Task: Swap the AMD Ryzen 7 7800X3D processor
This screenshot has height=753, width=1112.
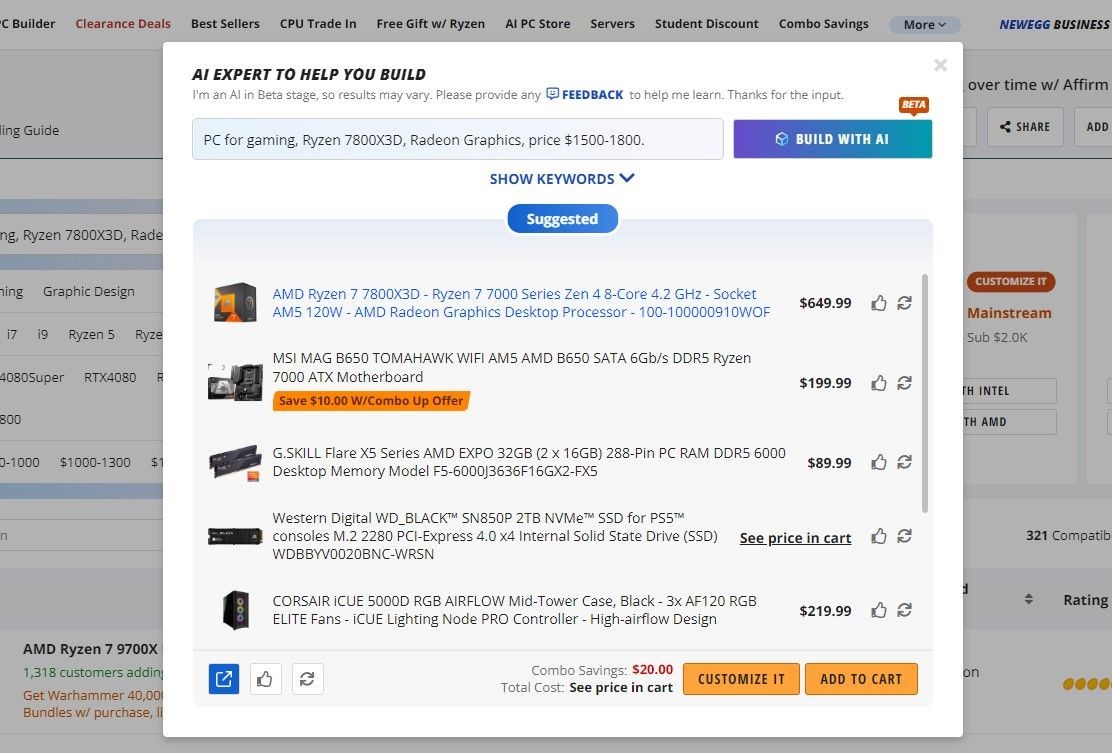Action: pyautogui.click(x=904, y=303)
